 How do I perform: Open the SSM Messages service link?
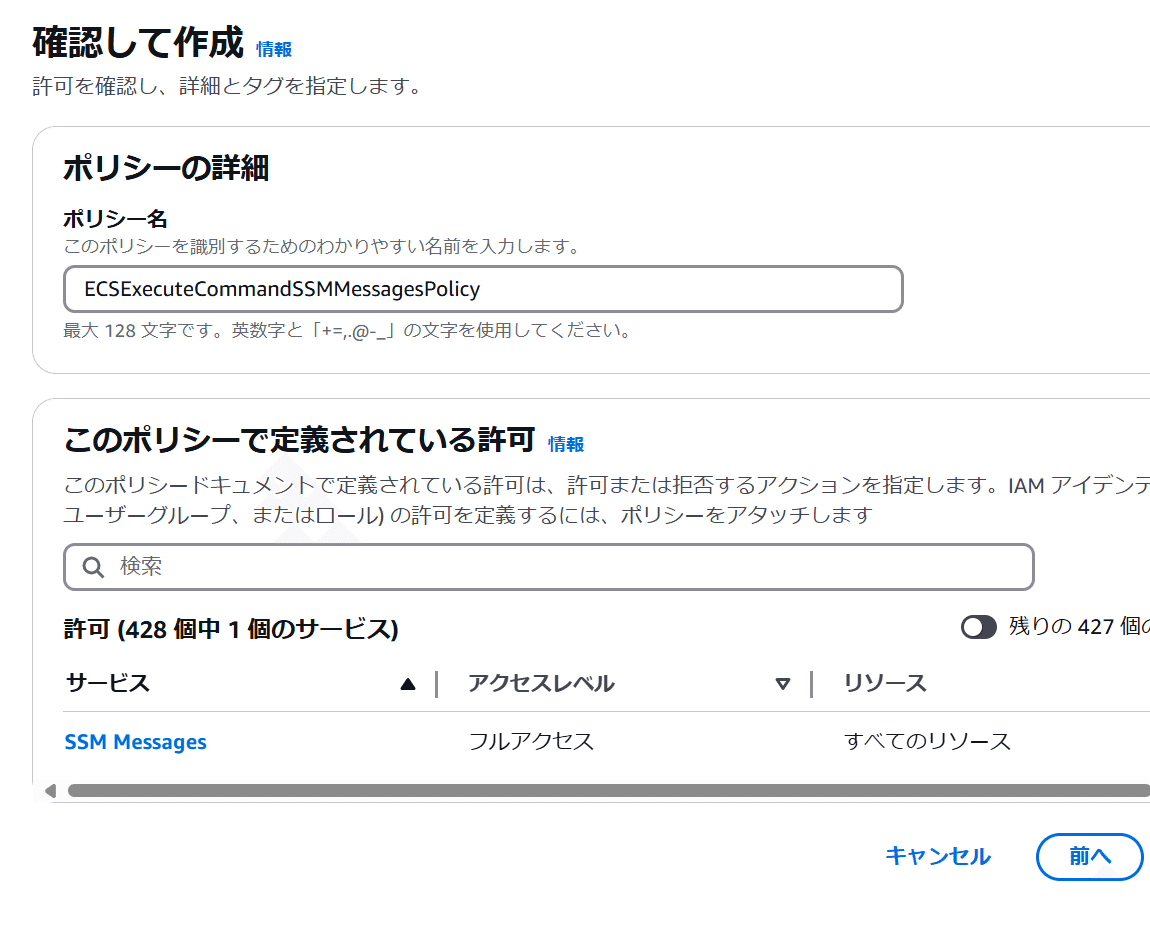click(x=135, y=741)
